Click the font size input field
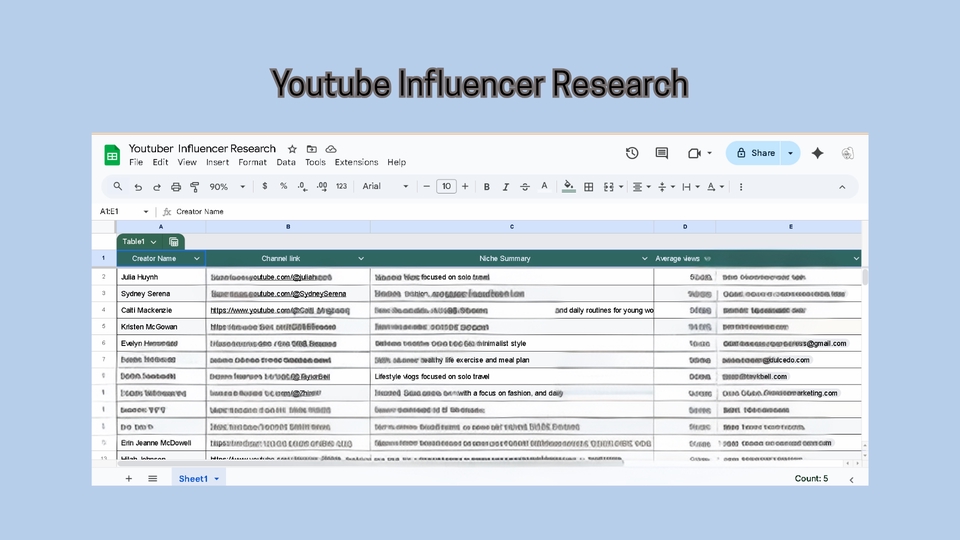 point(446,187)
